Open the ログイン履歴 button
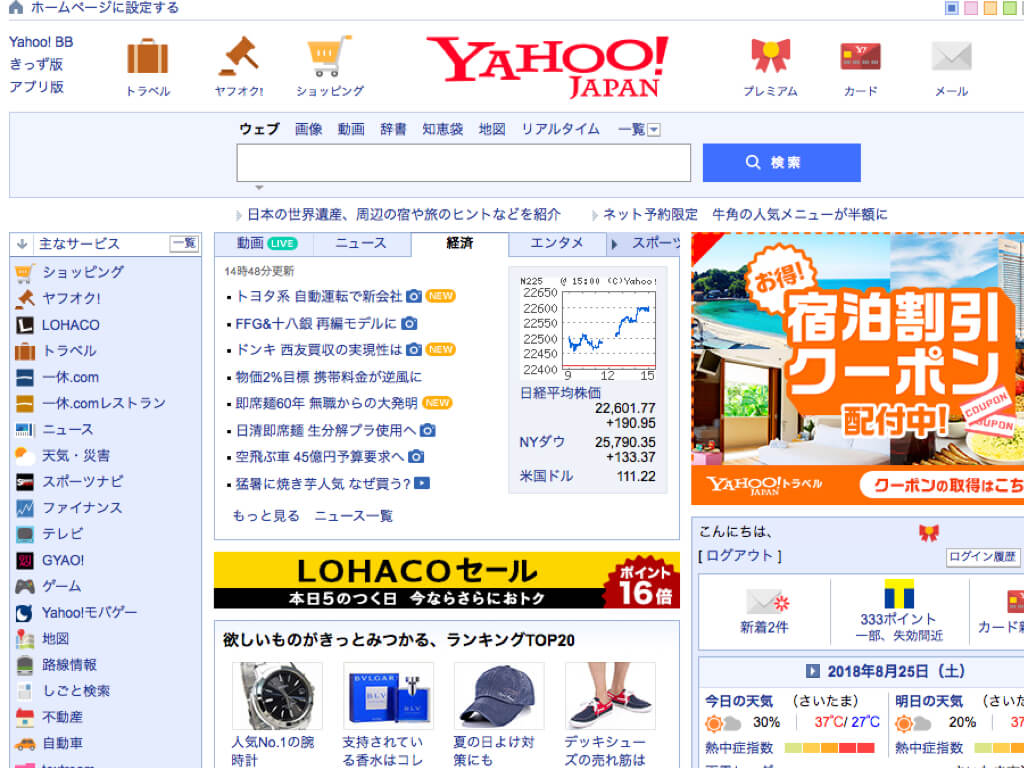 click(x=983, y=557)
